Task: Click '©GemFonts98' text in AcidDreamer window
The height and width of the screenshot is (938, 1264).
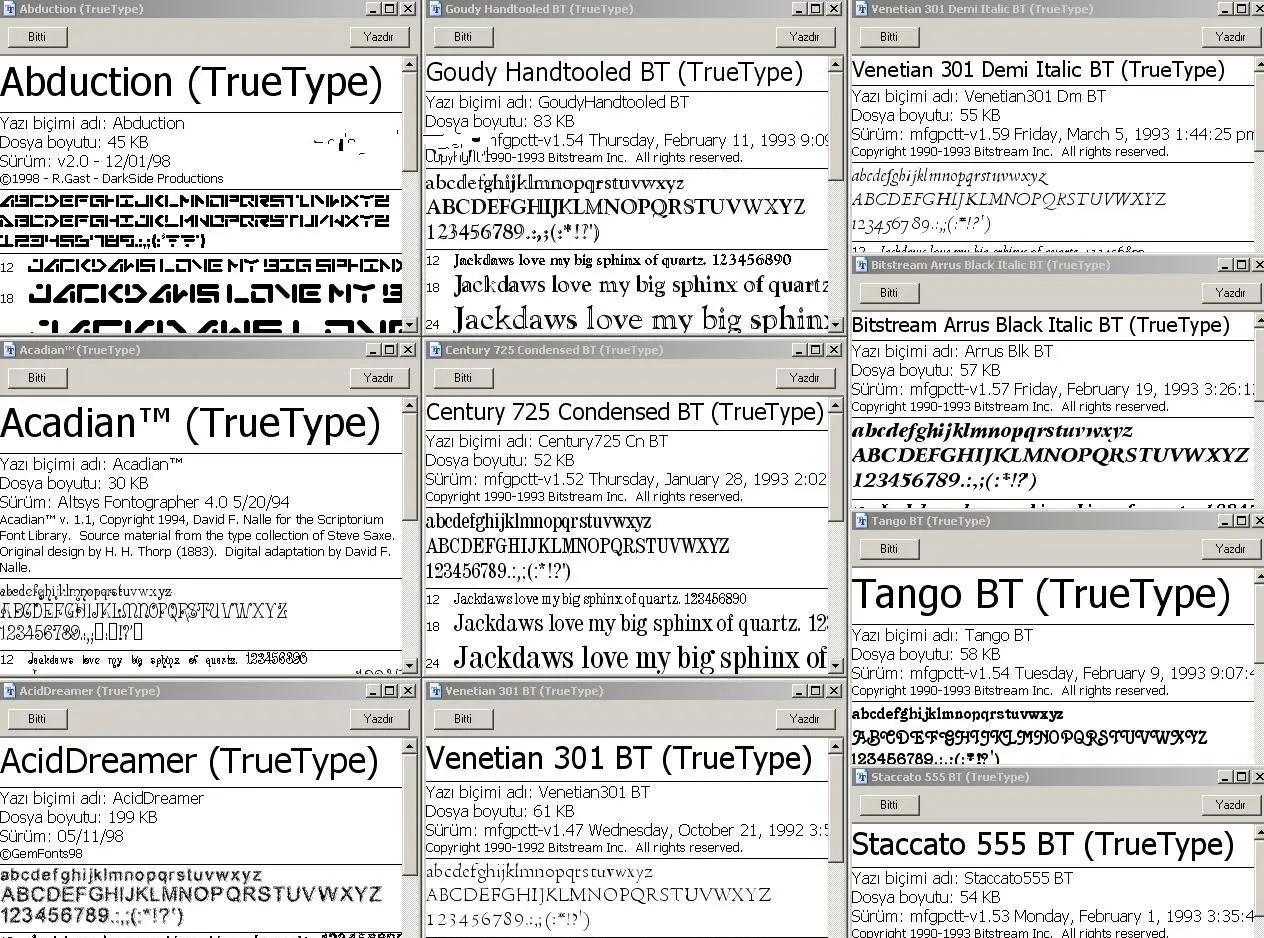Action: pyautogui.click(x=42, y=854)
